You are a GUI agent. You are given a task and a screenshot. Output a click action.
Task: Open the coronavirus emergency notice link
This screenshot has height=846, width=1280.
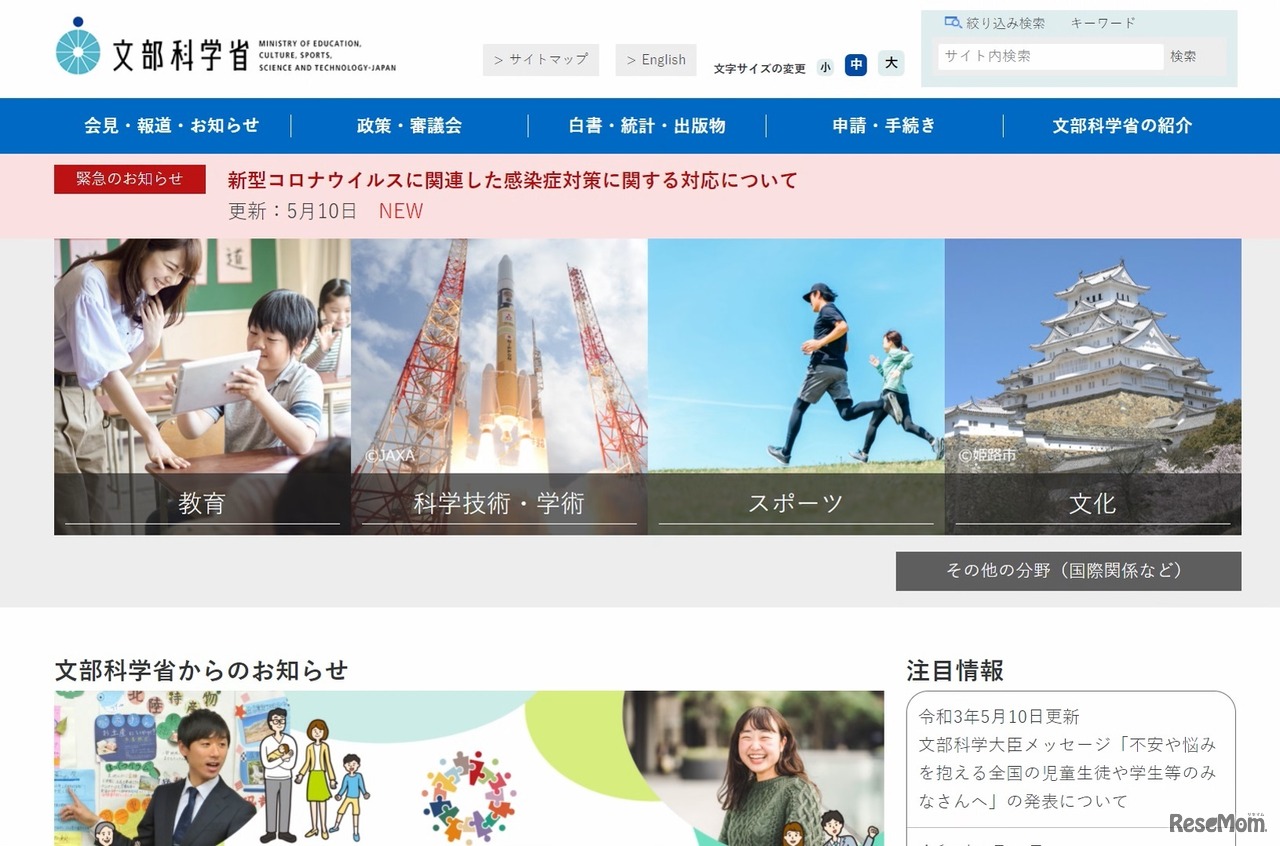pyautogui.click(x=510, y=180)
